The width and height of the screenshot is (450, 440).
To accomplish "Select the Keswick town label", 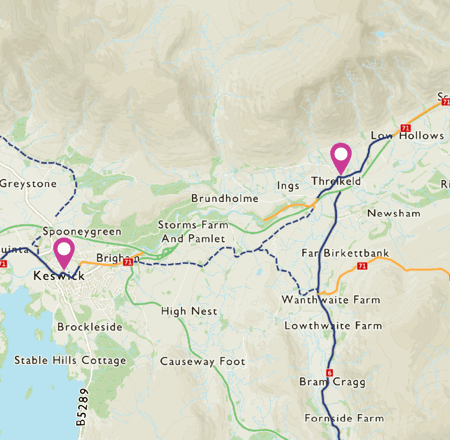I will point(59,276).
